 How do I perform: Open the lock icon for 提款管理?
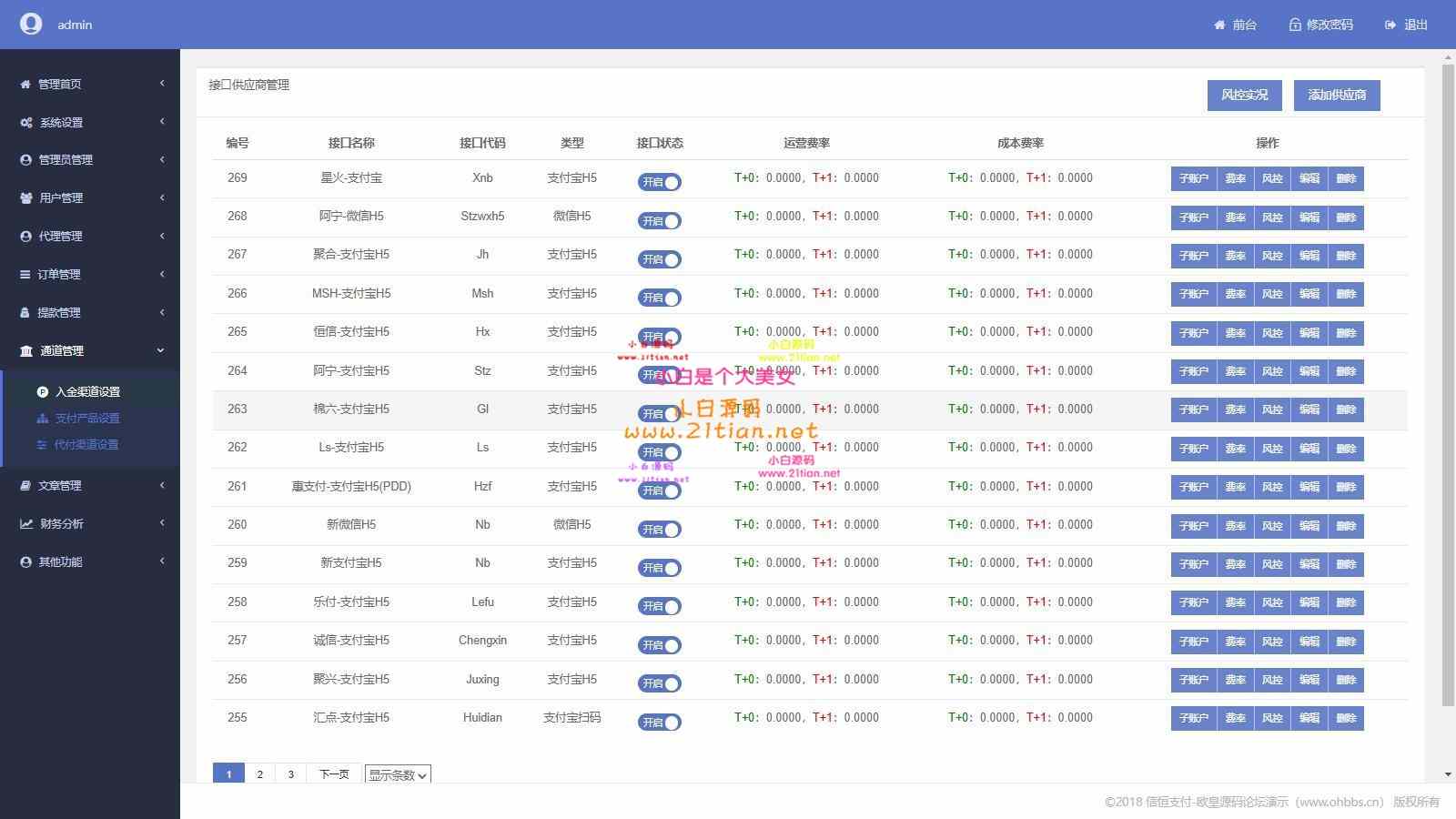tap(25, 312)
